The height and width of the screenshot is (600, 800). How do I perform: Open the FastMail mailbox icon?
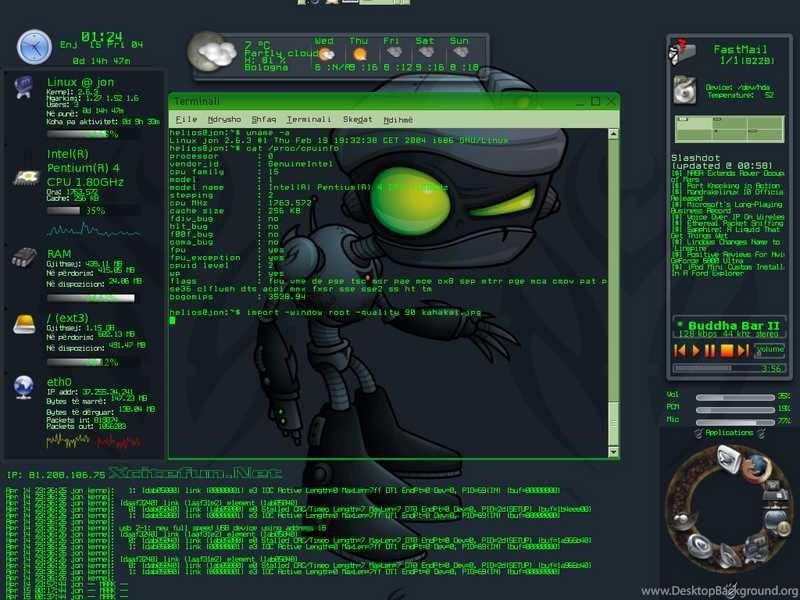click(x=685, y=50)
